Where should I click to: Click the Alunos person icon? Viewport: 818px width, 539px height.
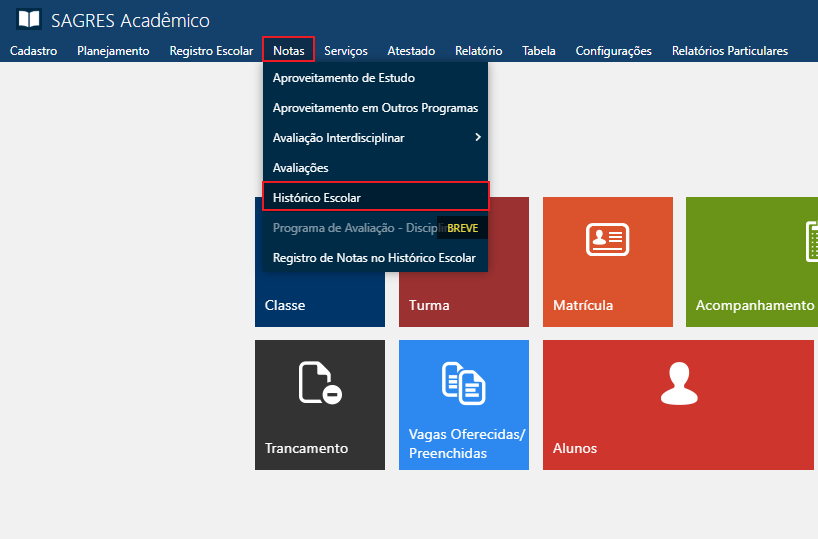(678, 383)
